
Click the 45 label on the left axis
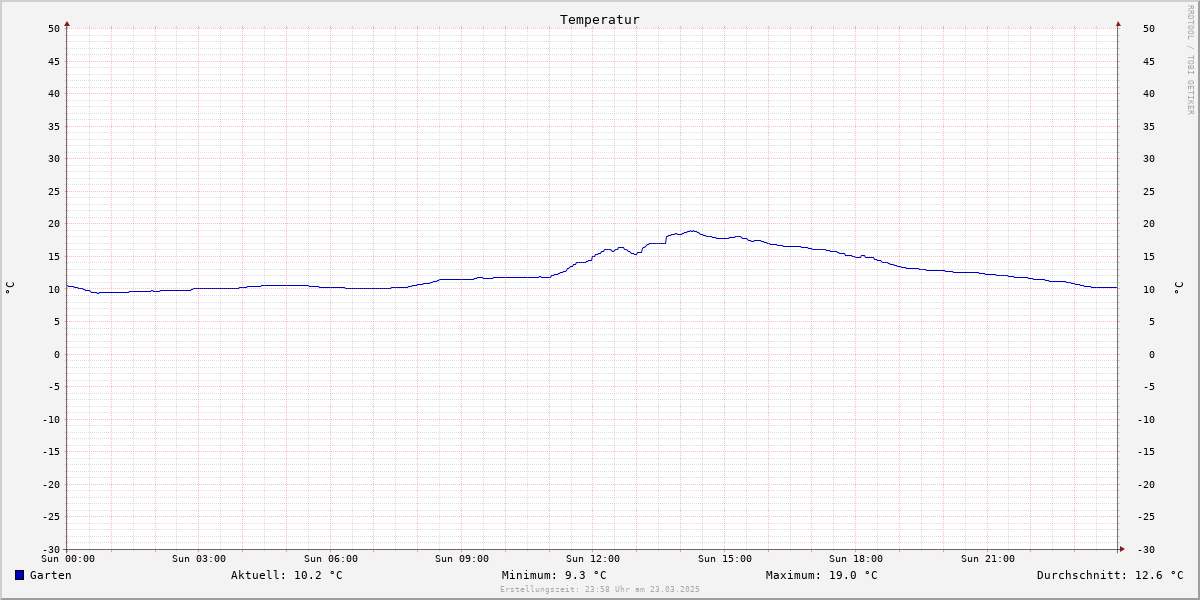pos(54,61)
